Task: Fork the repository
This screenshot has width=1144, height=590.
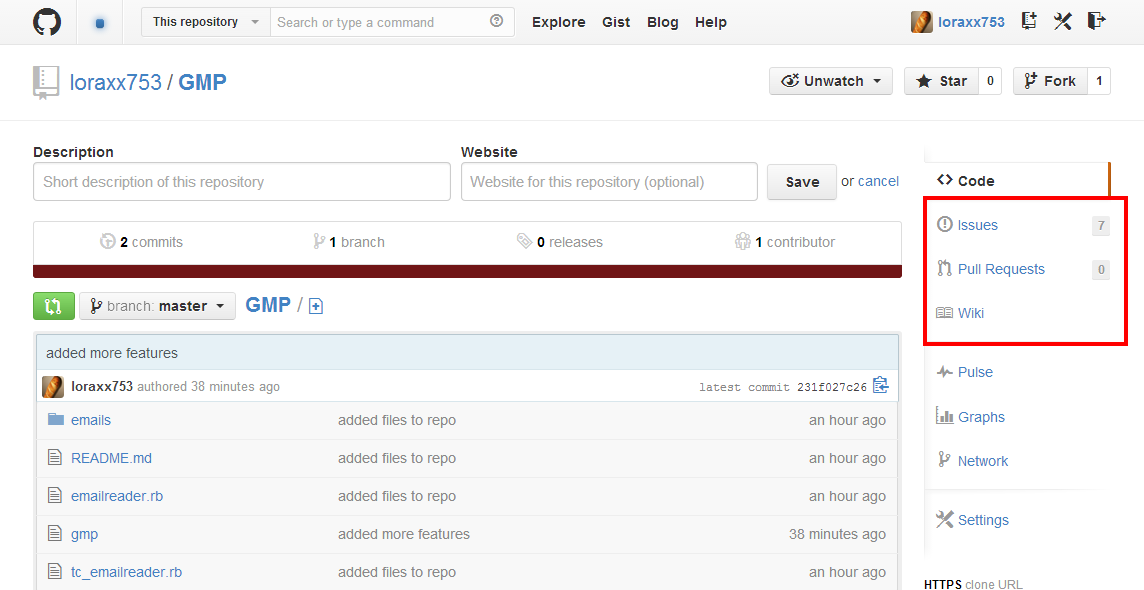Action: point(1050,81)
